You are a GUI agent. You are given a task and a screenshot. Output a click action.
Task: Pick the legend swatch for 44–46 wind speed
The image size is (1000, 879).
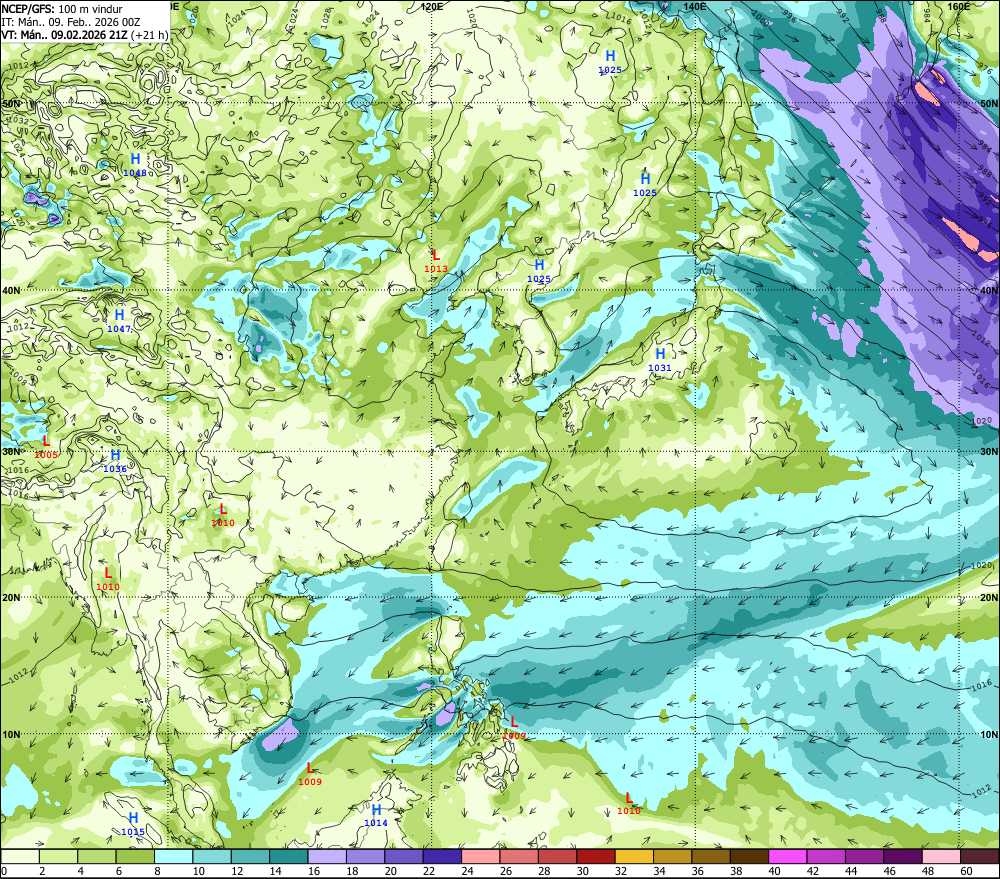point(864,856)
